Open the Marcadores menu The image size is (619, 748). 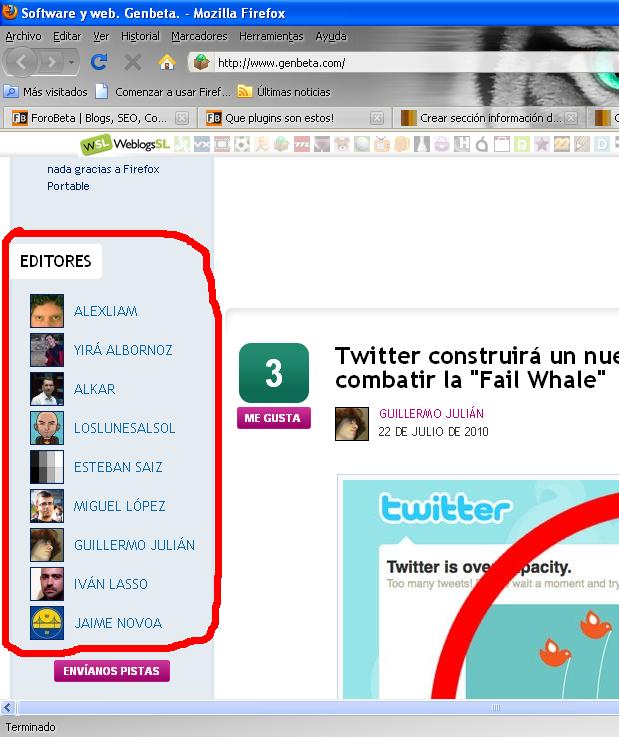click(x=199, y=36)
